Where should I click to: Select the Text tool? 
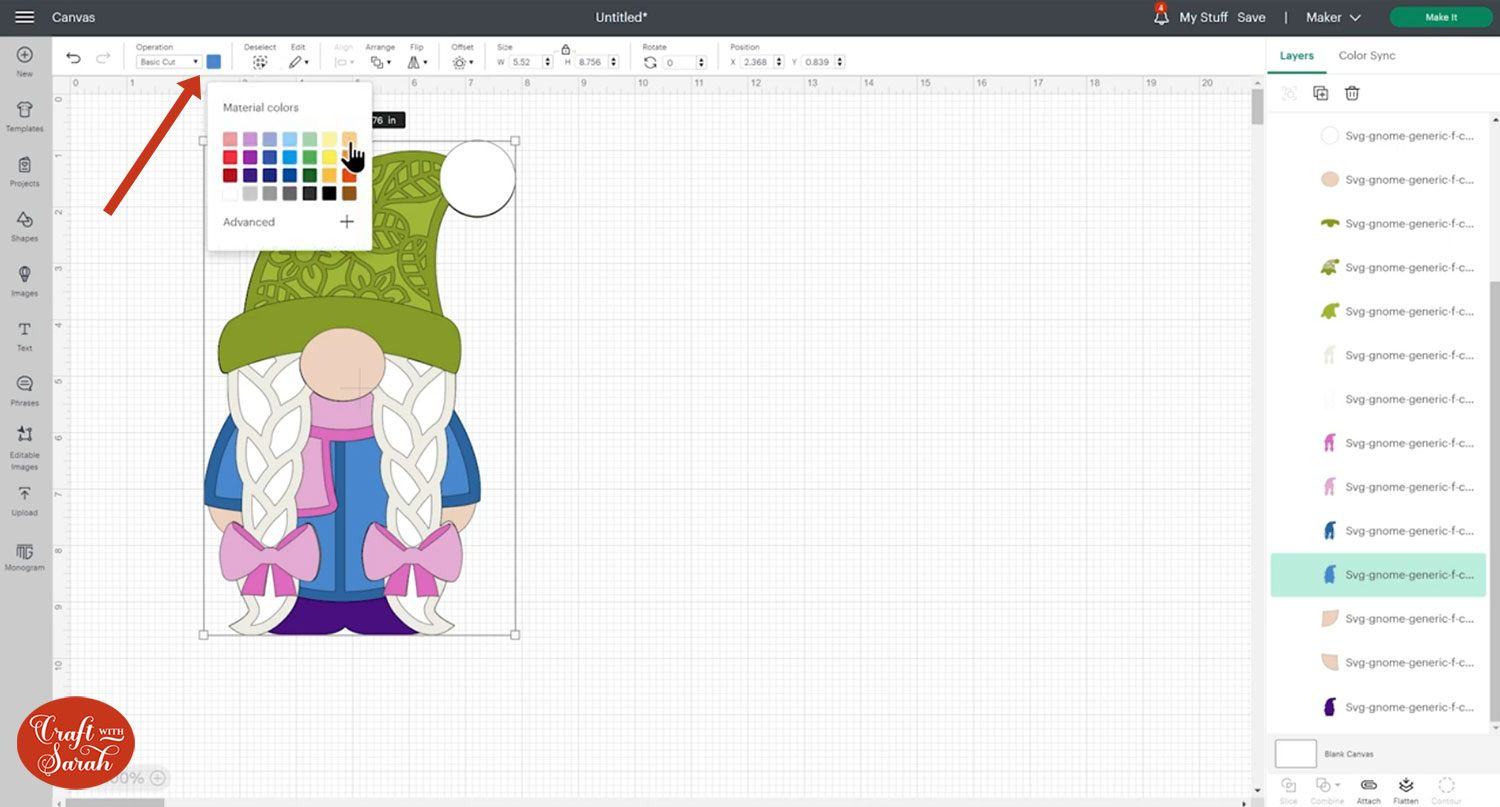point(24,335)
